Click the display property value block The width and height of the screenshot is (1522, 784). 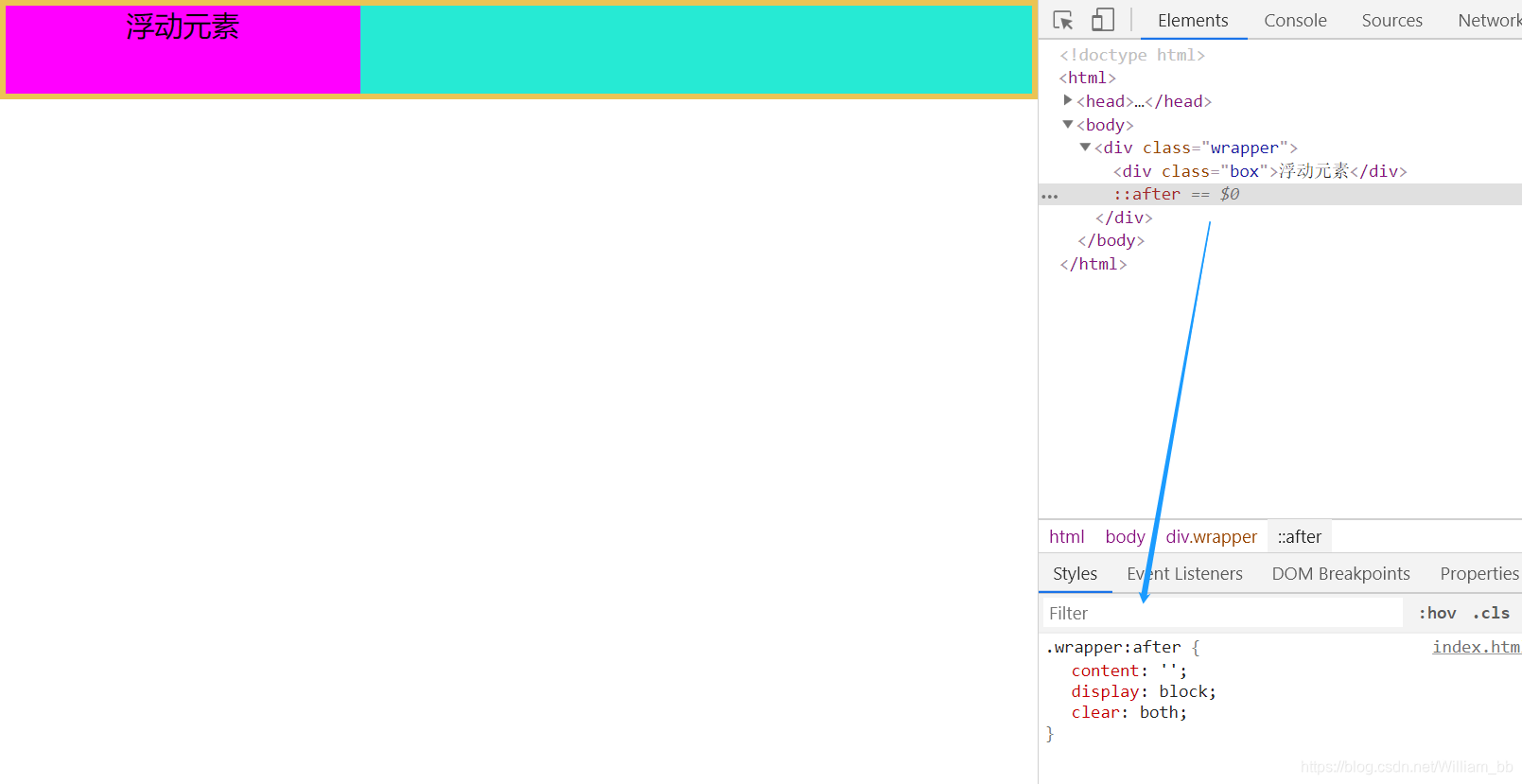tap(1183, 691)
